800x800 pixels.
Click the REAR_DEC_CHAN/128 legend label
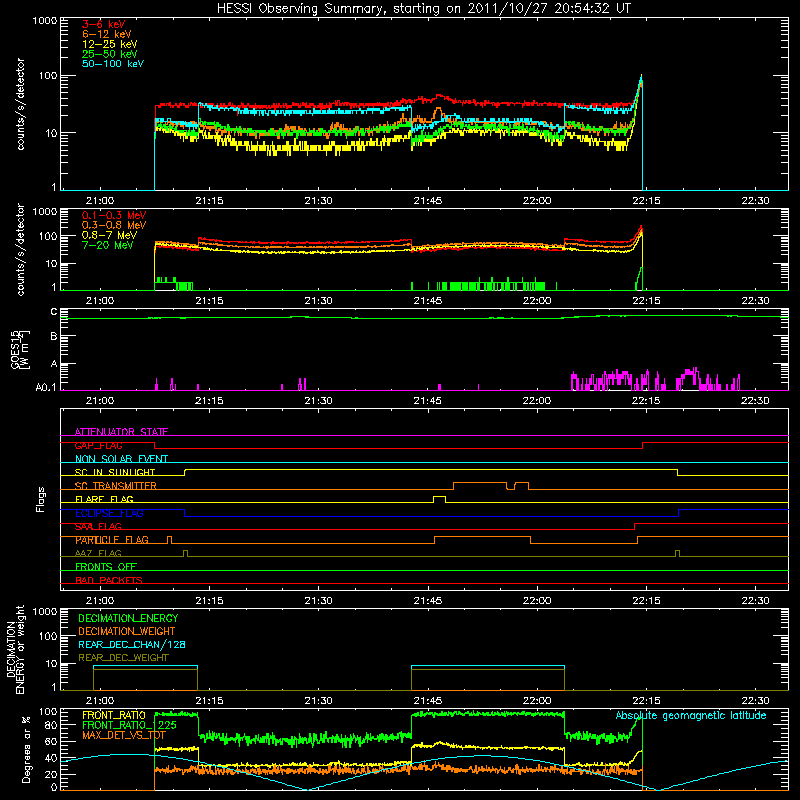[x=132, y=644]
